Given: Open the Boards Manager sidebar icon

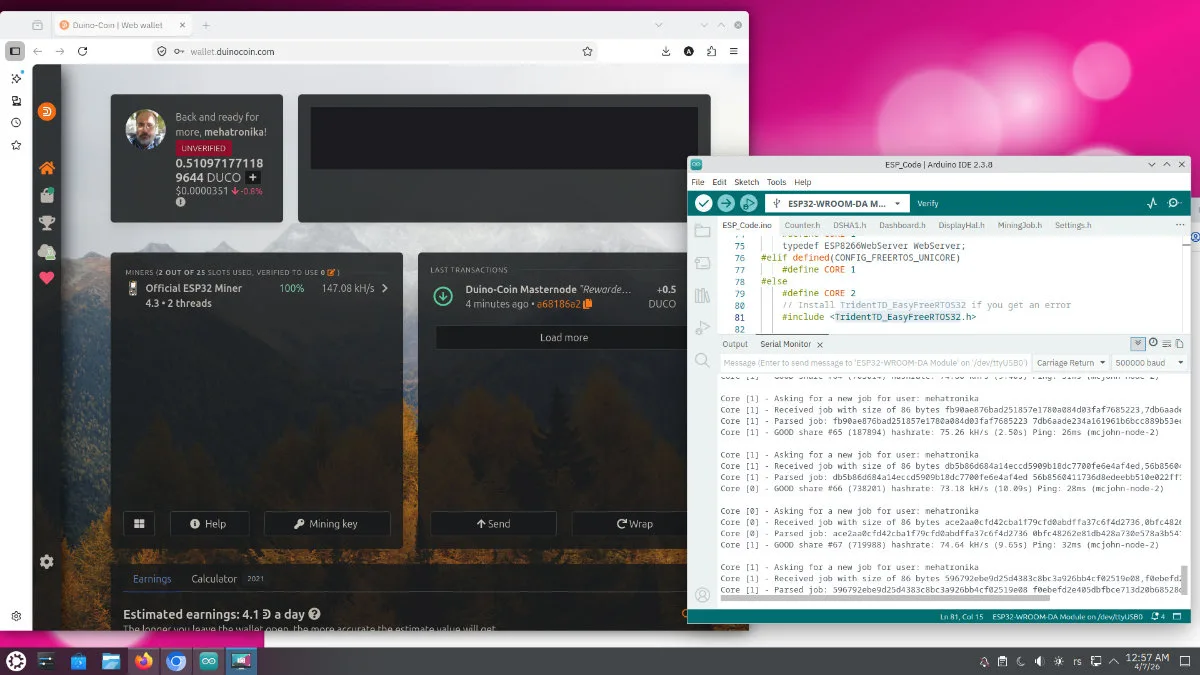Looking at the screenshot, I should coord(702,263).
